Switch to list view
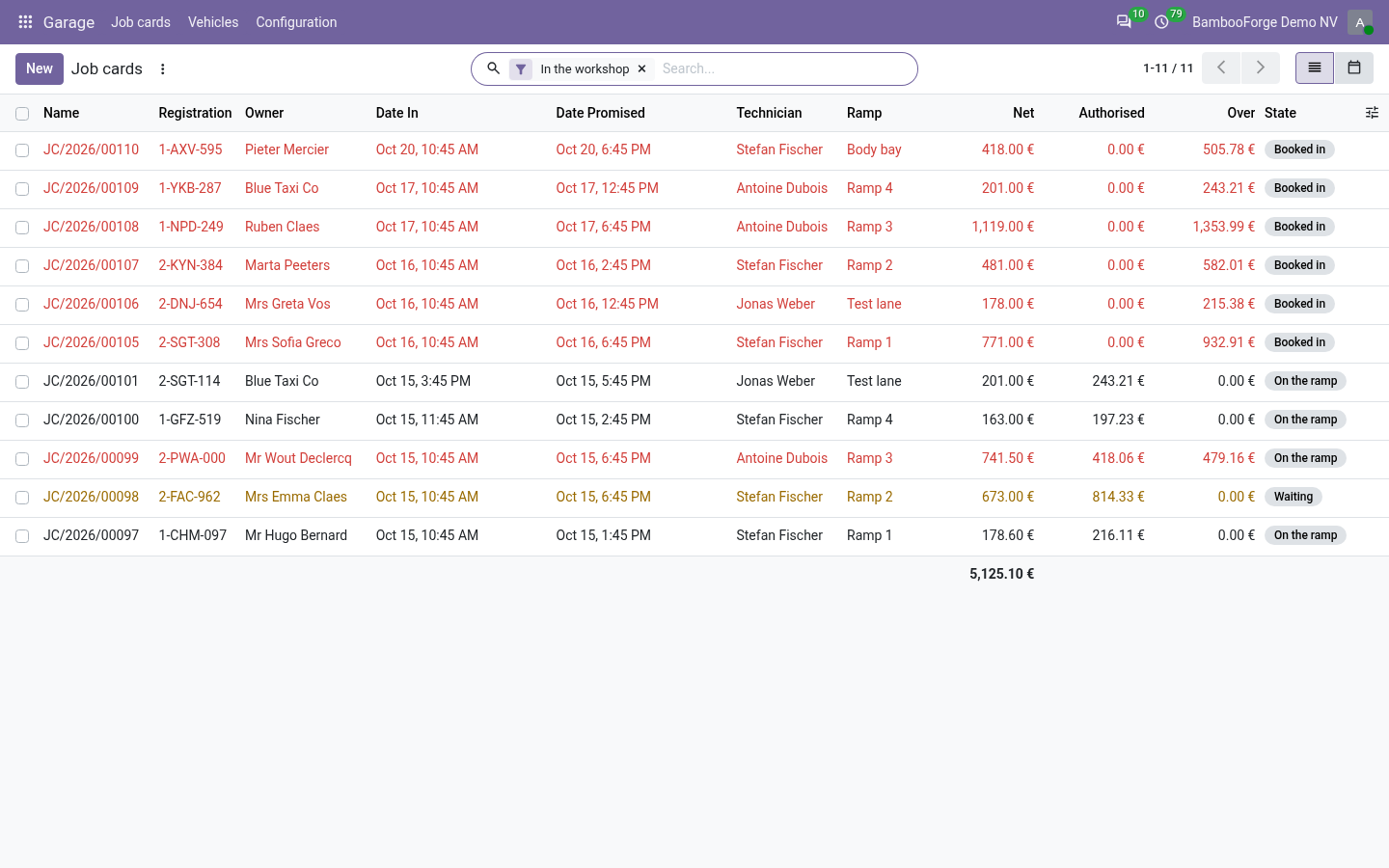The image size is (1389, 868). pos(1315,68)
